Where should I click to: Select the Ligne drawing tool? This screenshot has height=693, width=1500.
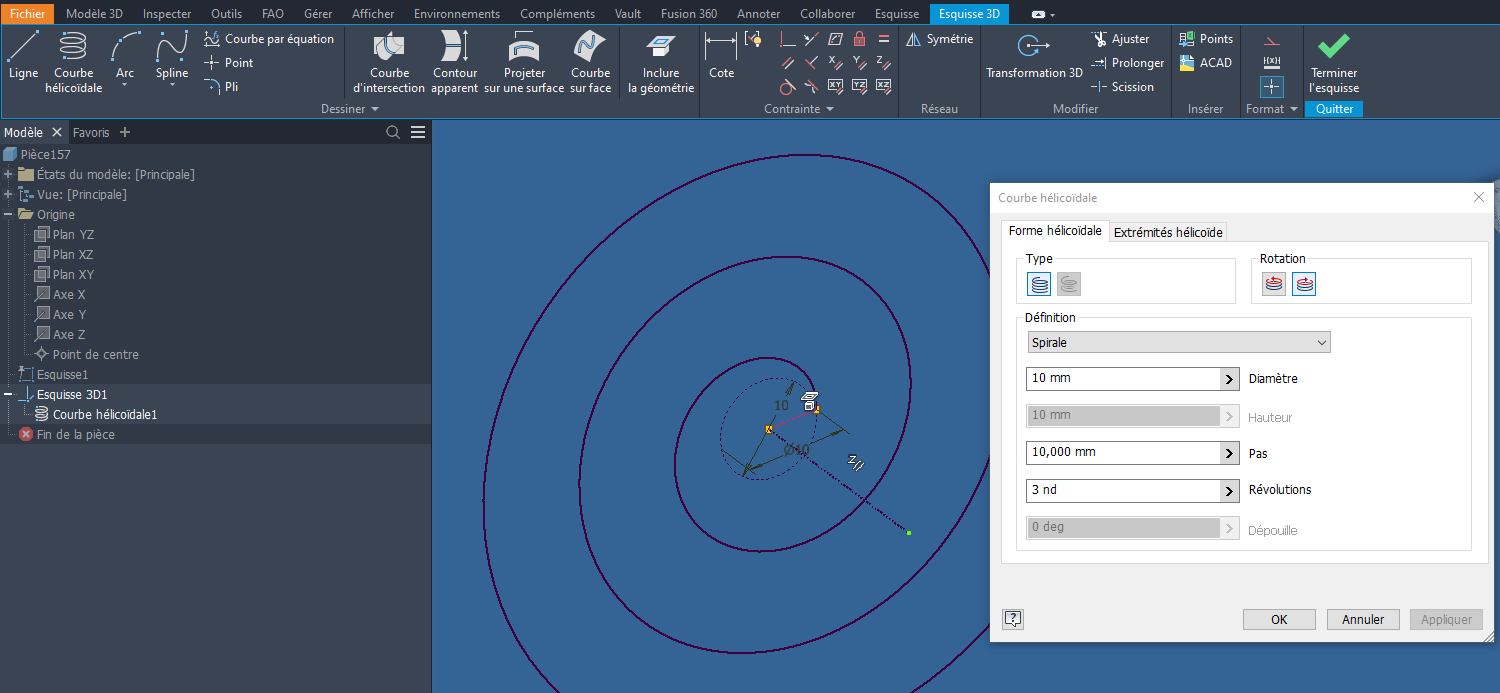[23, 56]
